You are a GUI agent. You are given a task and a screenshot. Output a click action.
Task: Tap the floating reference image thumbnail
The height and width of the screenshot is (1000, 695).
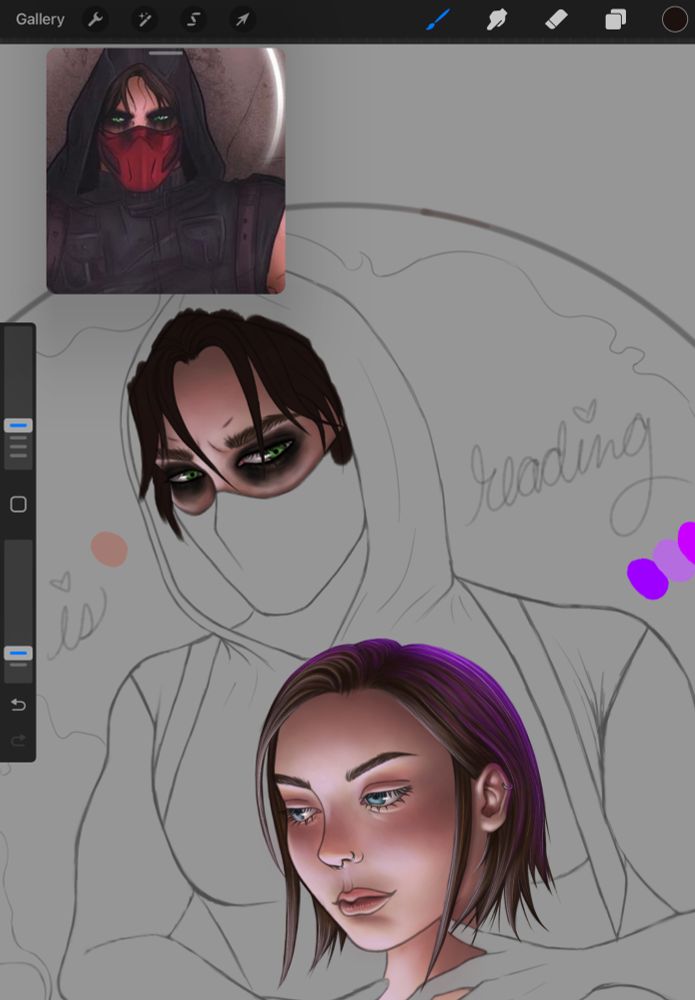[x=166, y=171]
